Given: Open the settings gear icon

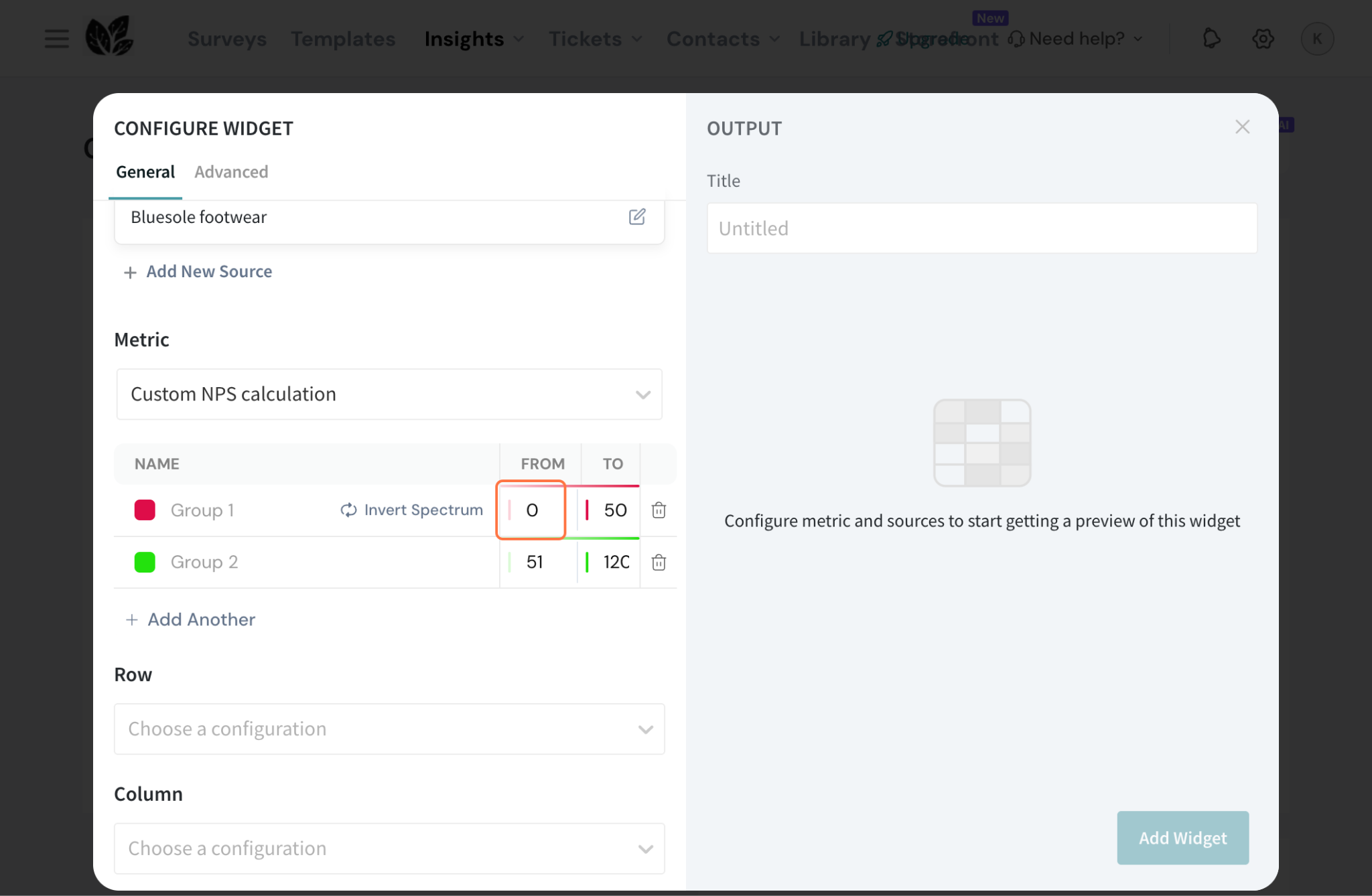Looking at the screenshot, I should click(x=1263, y=39).
